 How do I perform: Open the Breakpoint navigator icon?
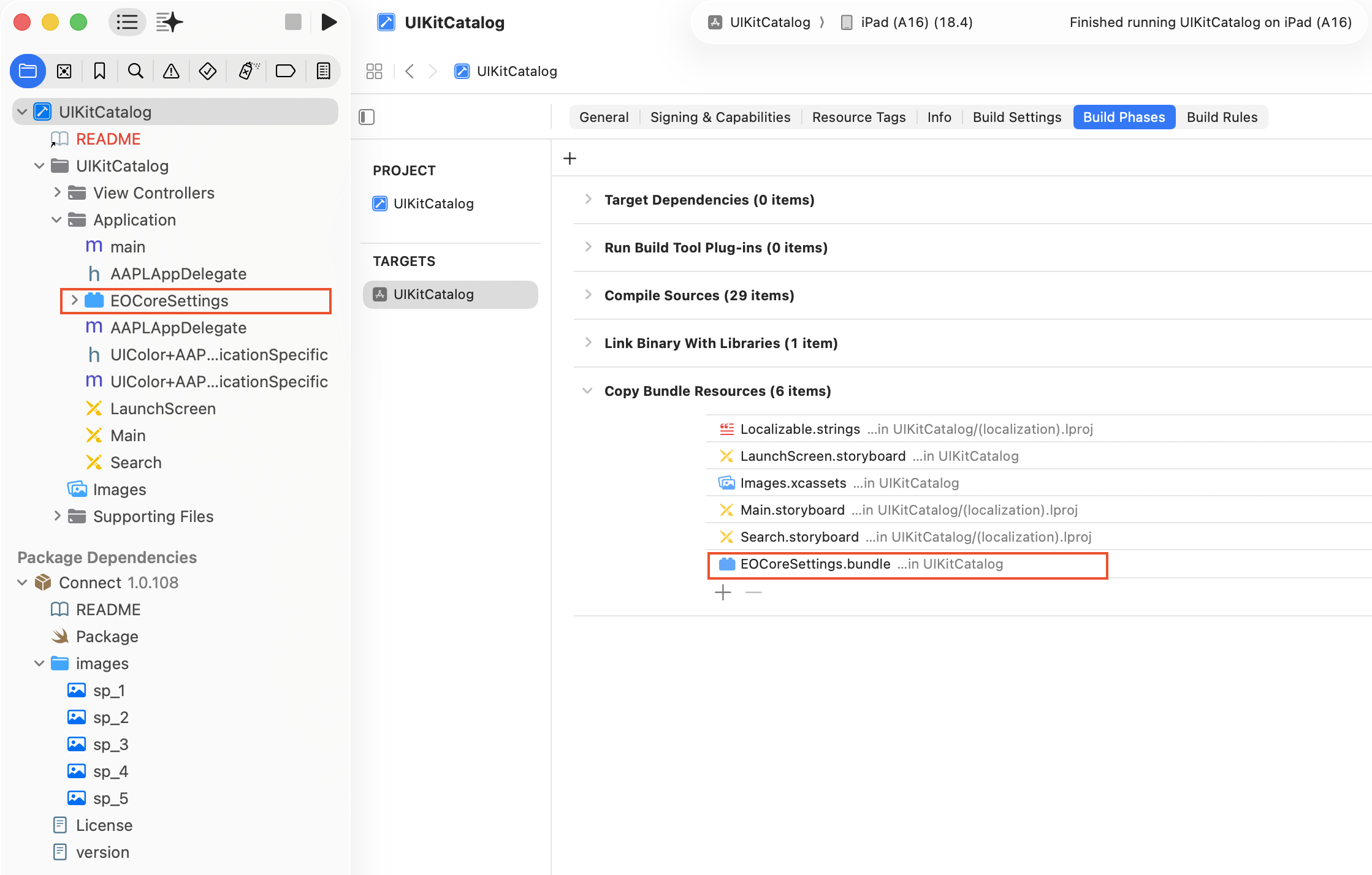[285, 71]
